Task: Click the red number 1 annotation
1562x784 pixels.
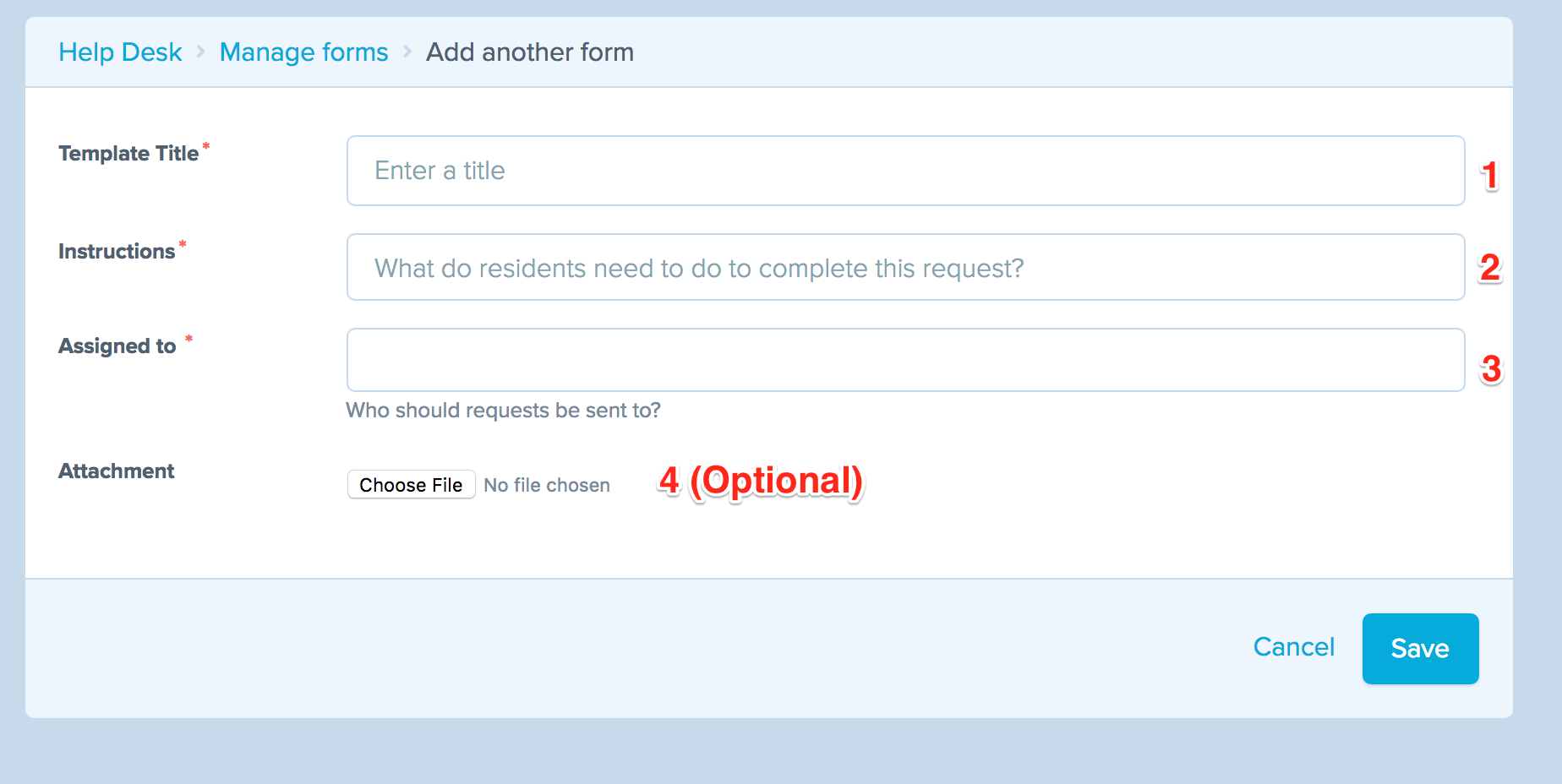Action: (1489, 176)
